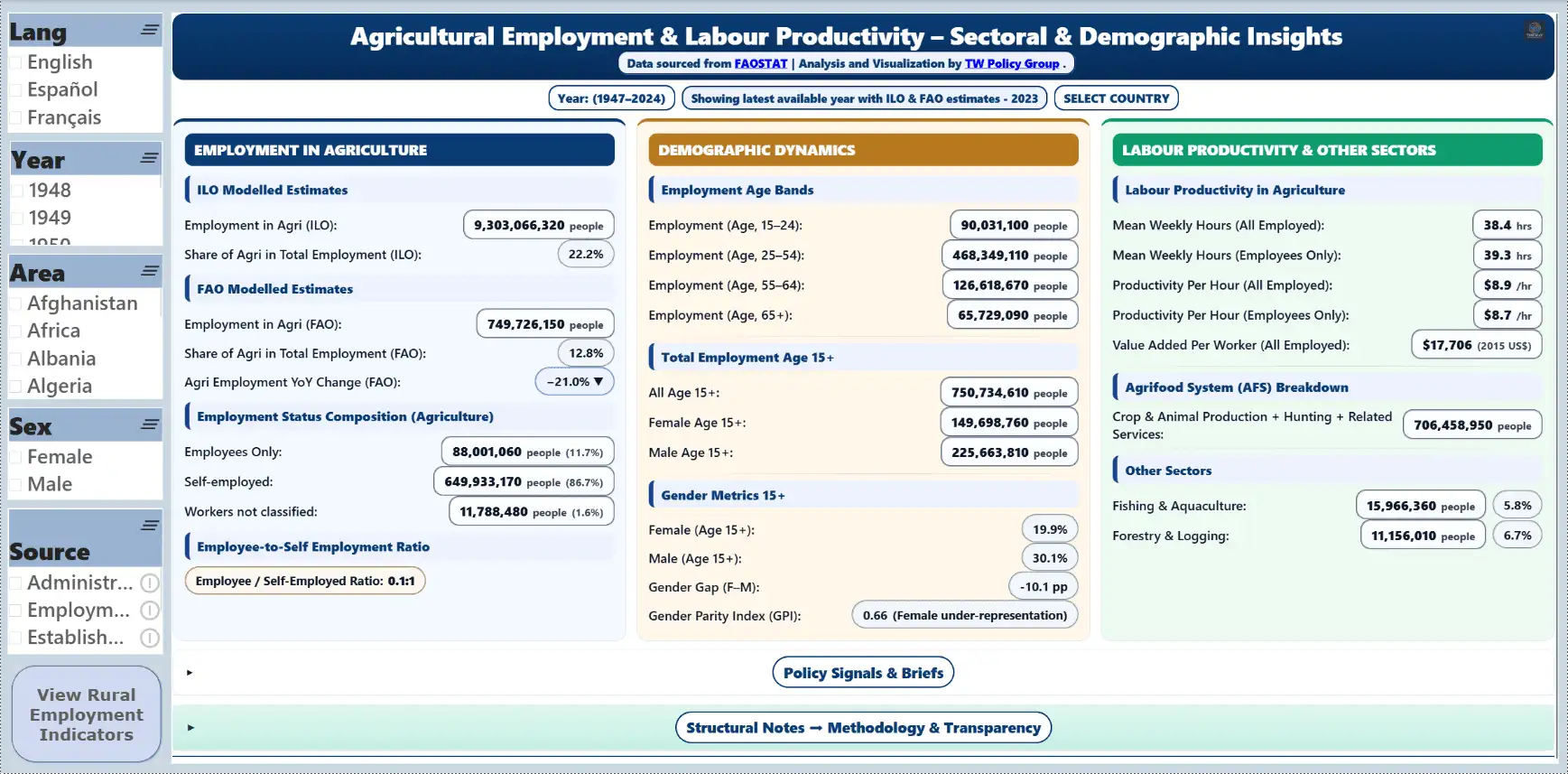Click the Policy Signals & Briefs button
The width and height of the screenshot is (1568, 774).
(863, 673)
